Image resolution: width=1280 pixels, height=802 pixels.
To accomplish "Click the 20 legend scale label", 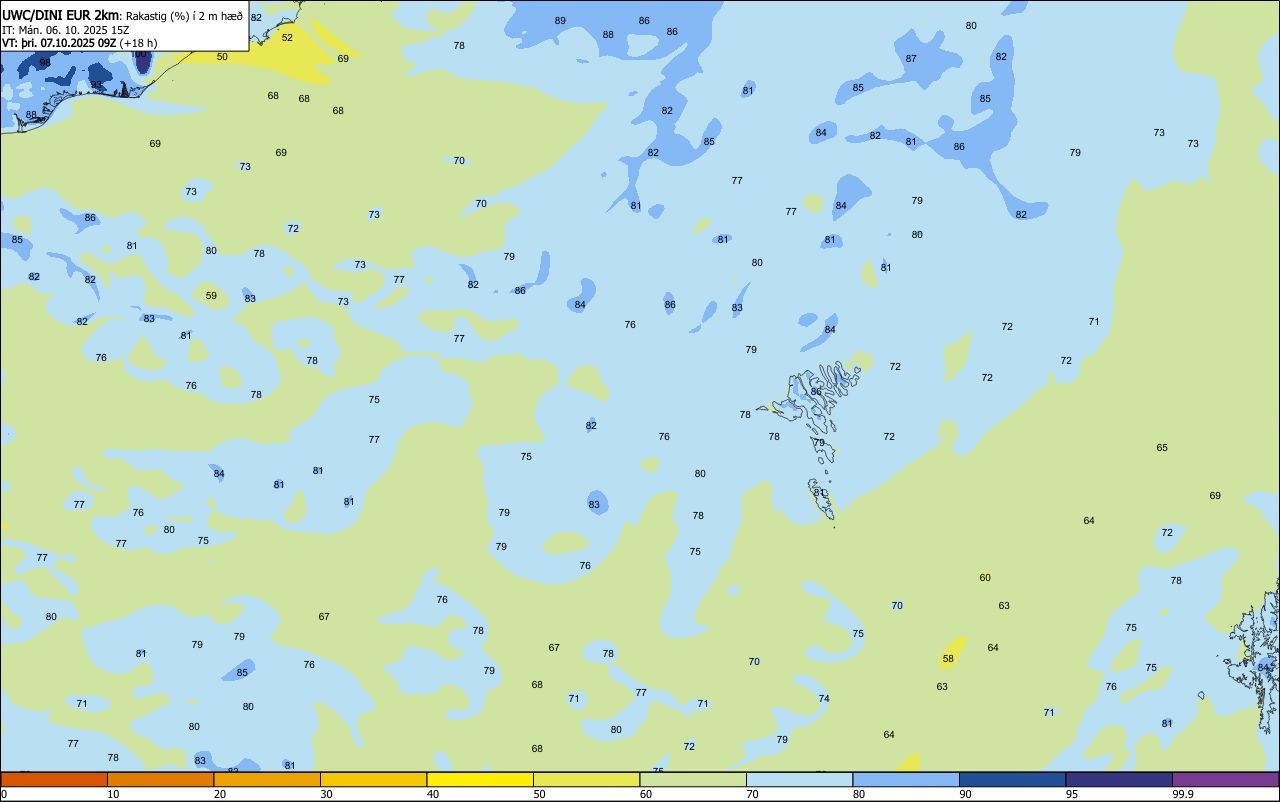I will pos(220,794).
